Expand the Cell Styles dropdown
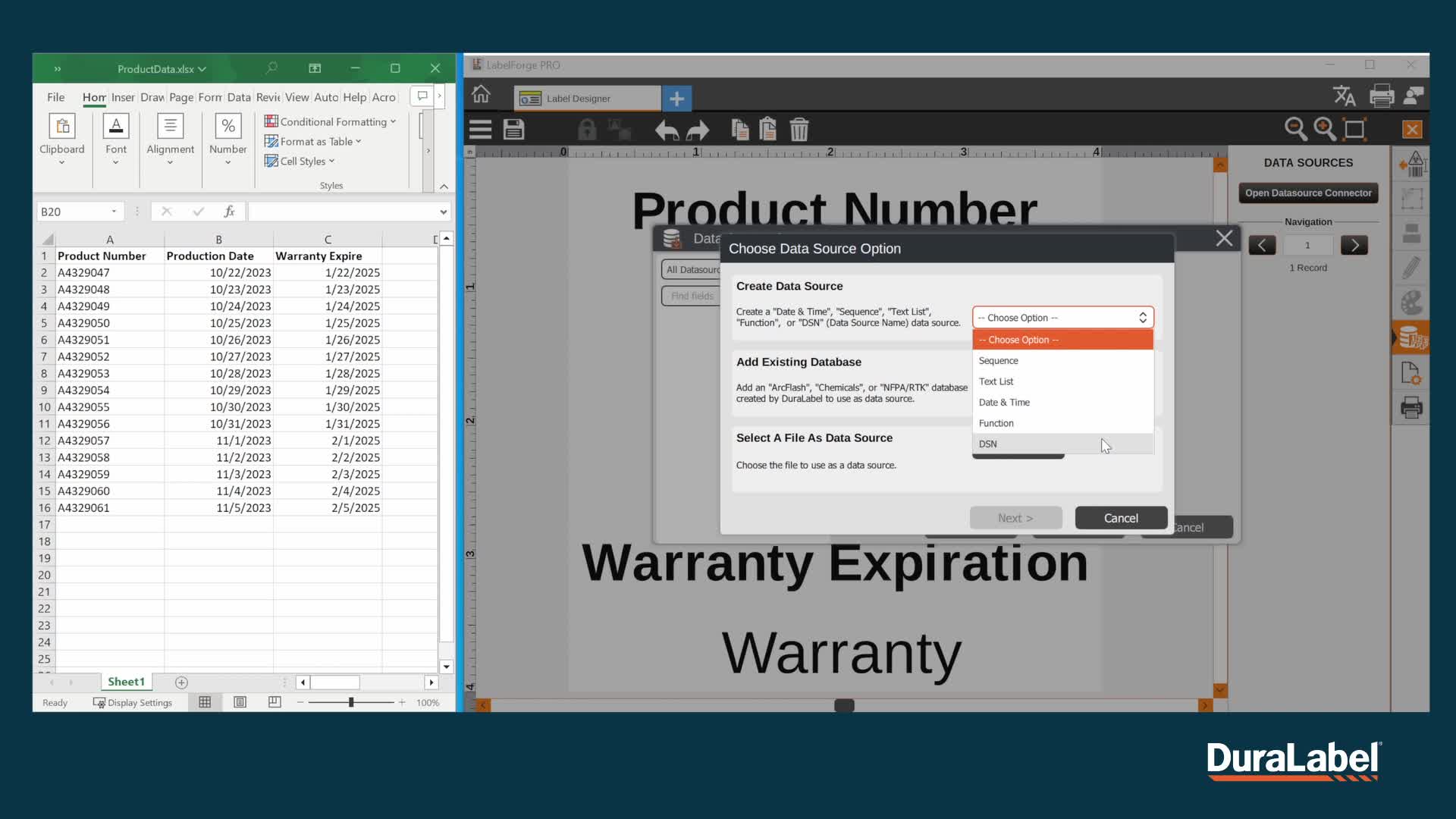Screen dimensions: 1456x819 tap(331, 161)
